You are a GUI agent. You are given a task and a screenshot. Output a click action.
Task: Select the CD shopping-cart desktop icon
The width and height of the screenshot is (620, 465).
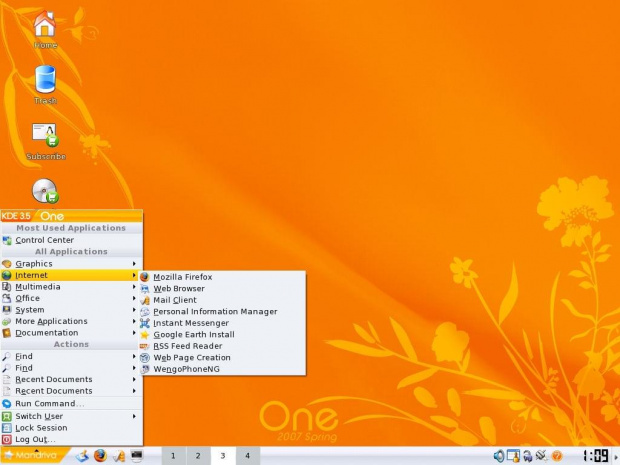[x=45, y=191]
